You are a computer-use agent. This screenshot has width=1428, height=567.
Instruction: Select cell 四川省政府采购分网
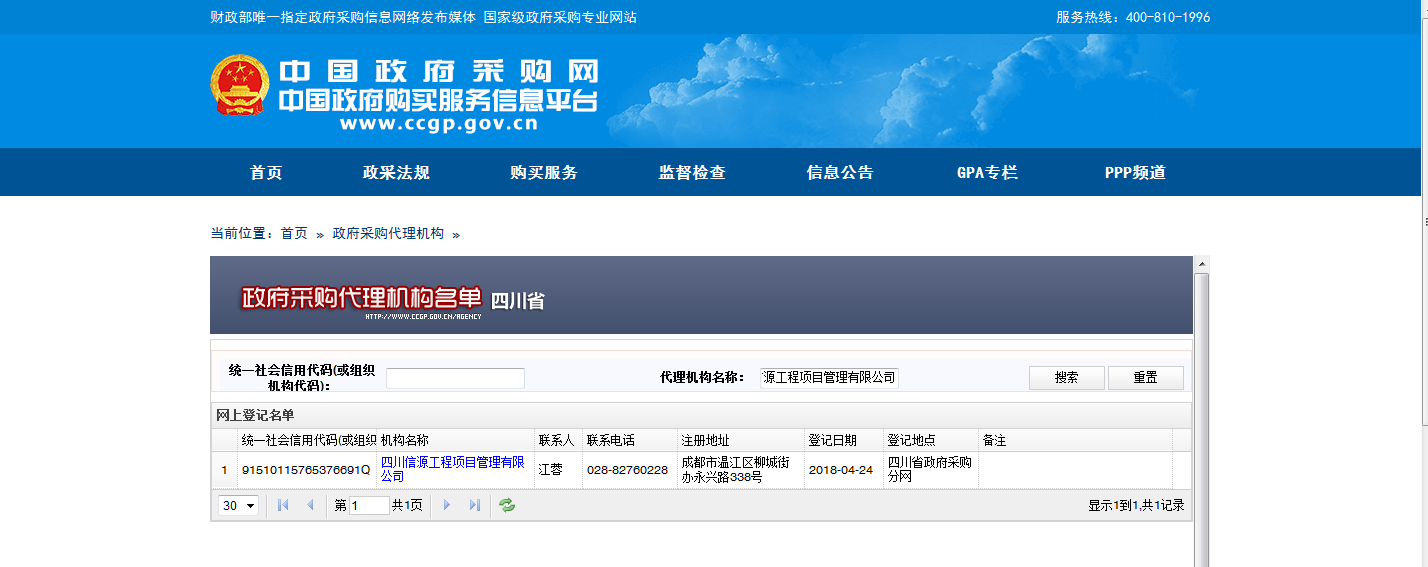[931, 470]
